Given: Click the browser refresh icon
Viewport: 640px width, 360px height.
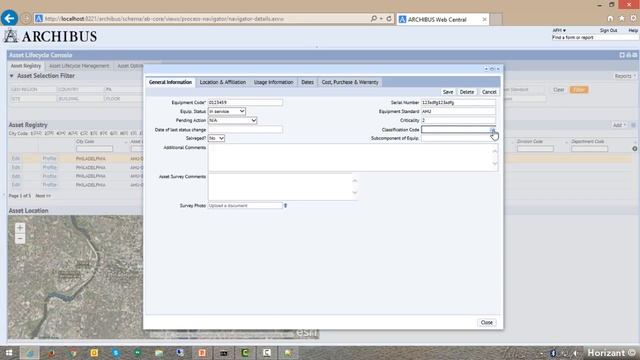Looking at the screenshot, I should click(389, 18).
